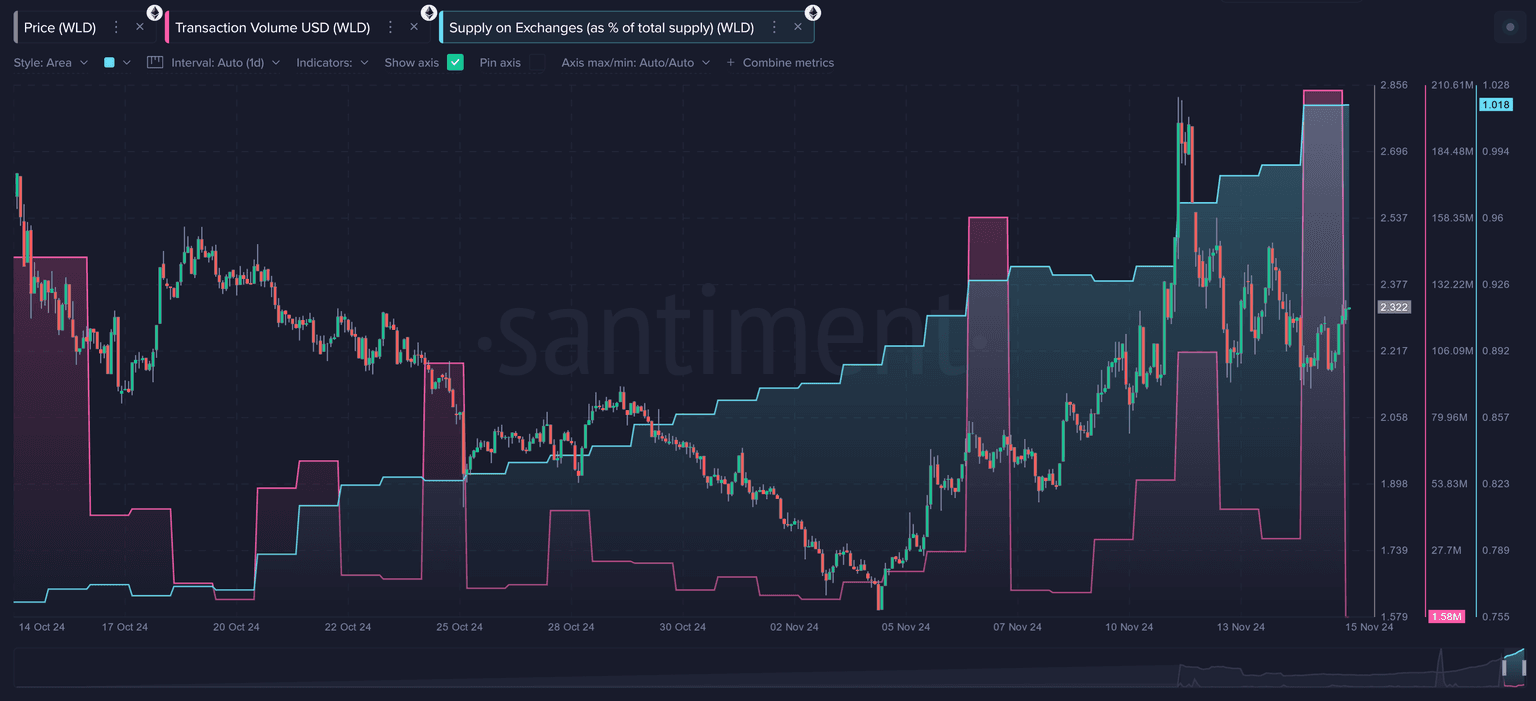Expand the Indicators dropdown
The width and height of the screenshot is (1536, 701).
coord(332,62)
